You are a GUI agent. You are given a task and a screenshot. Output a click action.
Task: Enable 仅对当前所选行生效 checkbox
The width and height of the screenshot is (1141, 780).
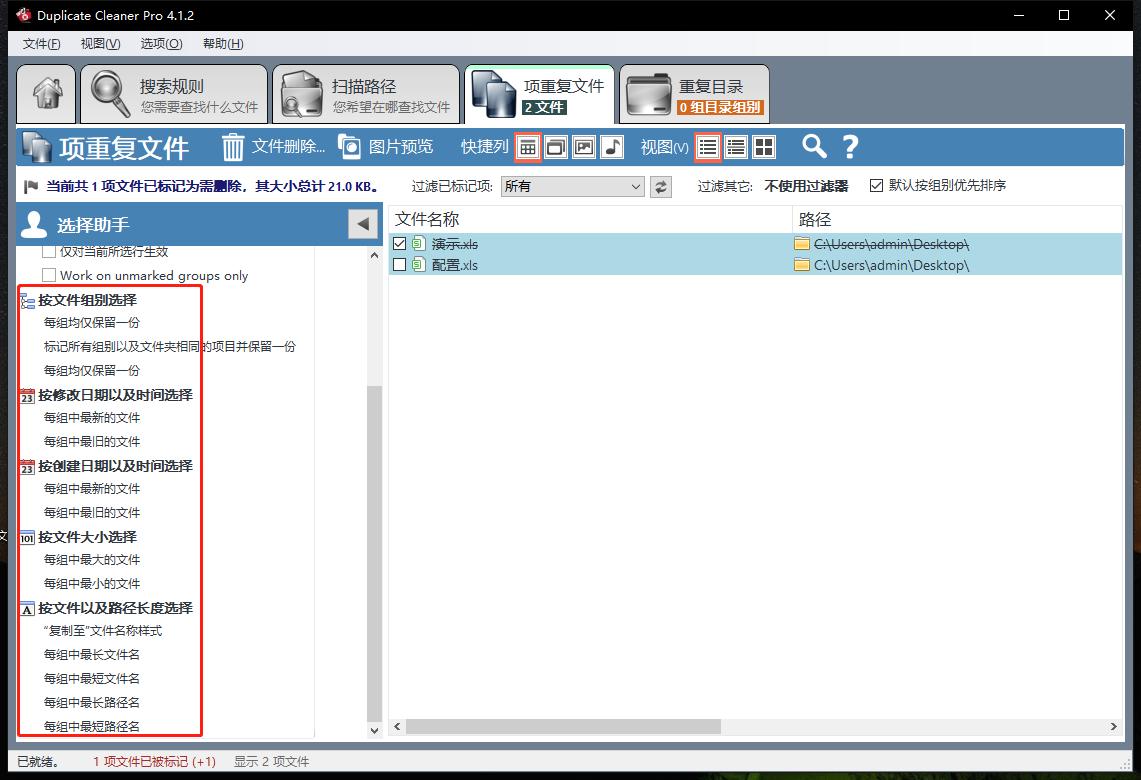pos(49,252)
